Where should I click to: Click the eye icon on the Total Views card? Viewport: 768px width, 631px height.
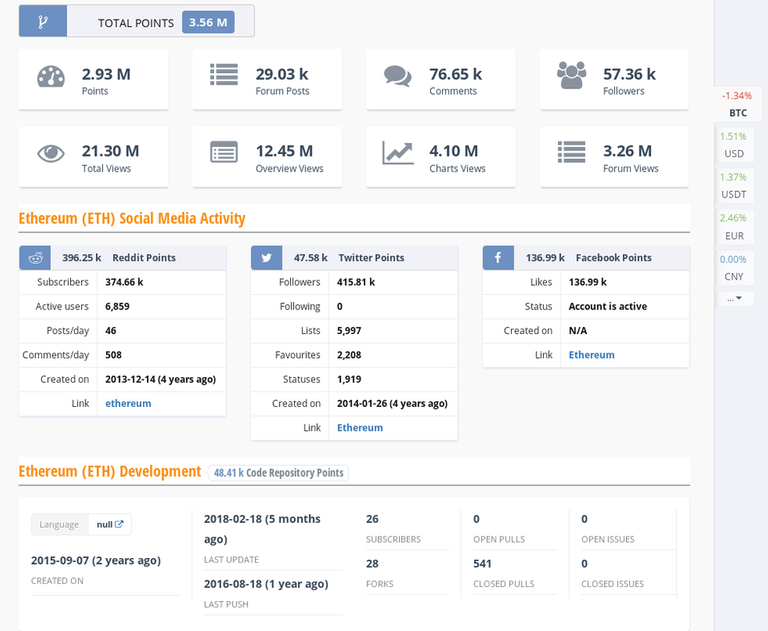click(51, 153)
